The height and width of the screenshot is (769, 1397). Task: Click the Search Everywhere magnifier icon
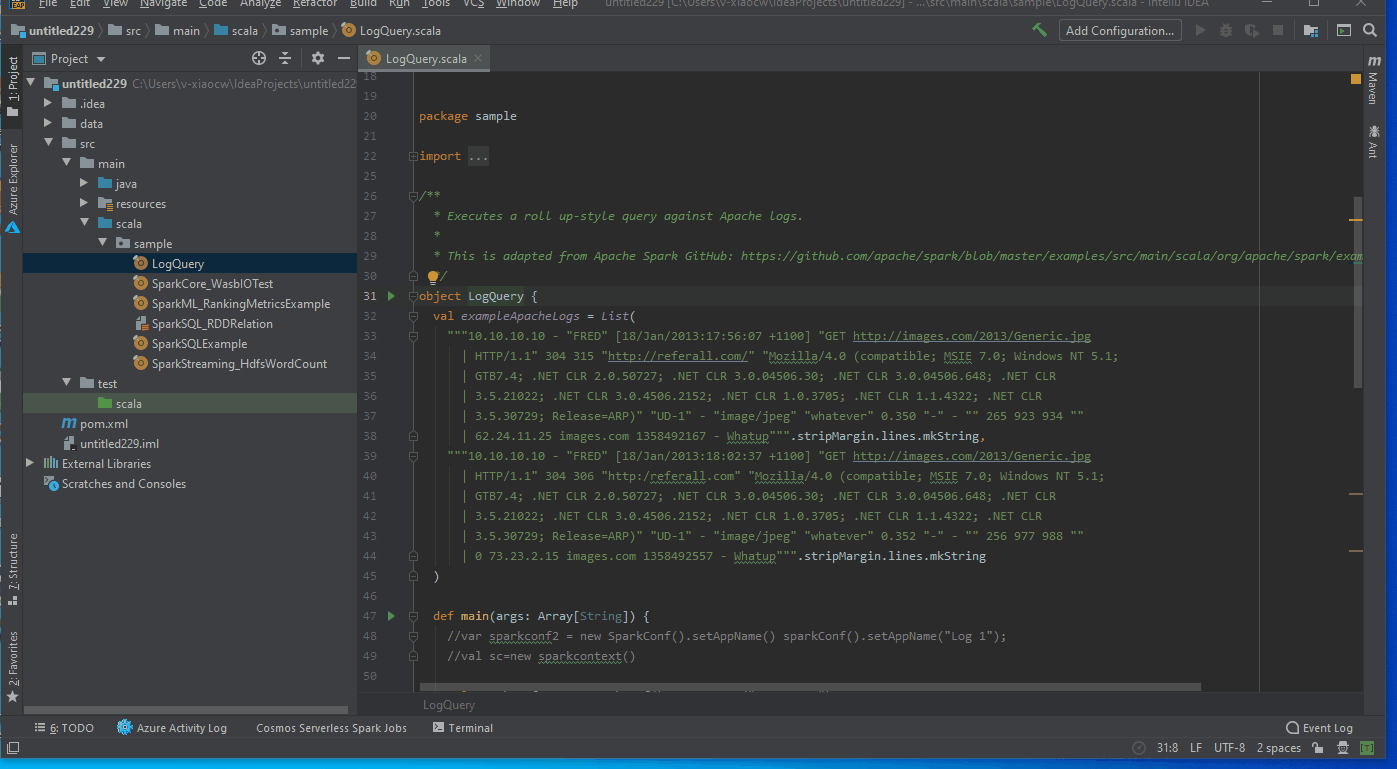click(x=1370, y=30)
